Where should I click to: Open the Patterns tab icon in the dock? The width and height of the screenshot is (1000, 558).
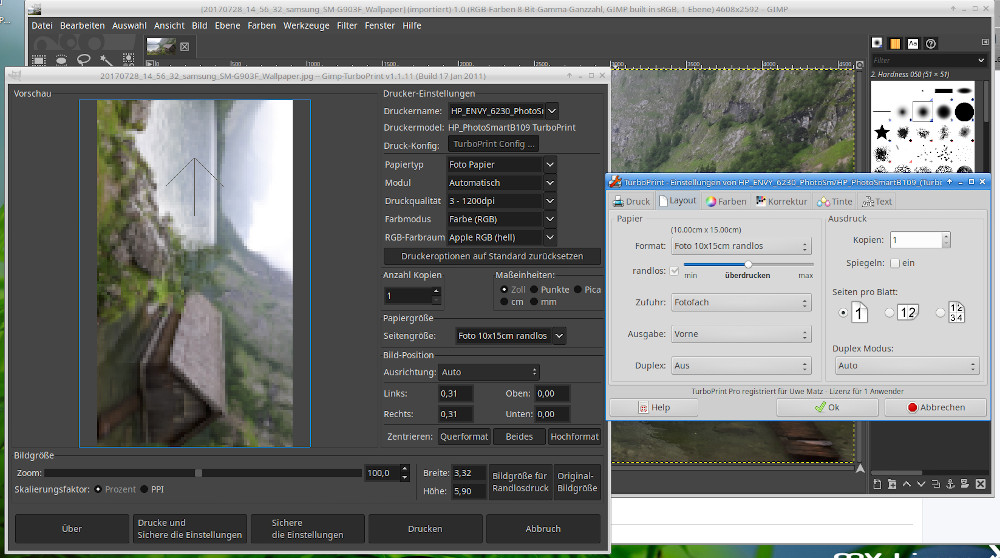(895, 43)
